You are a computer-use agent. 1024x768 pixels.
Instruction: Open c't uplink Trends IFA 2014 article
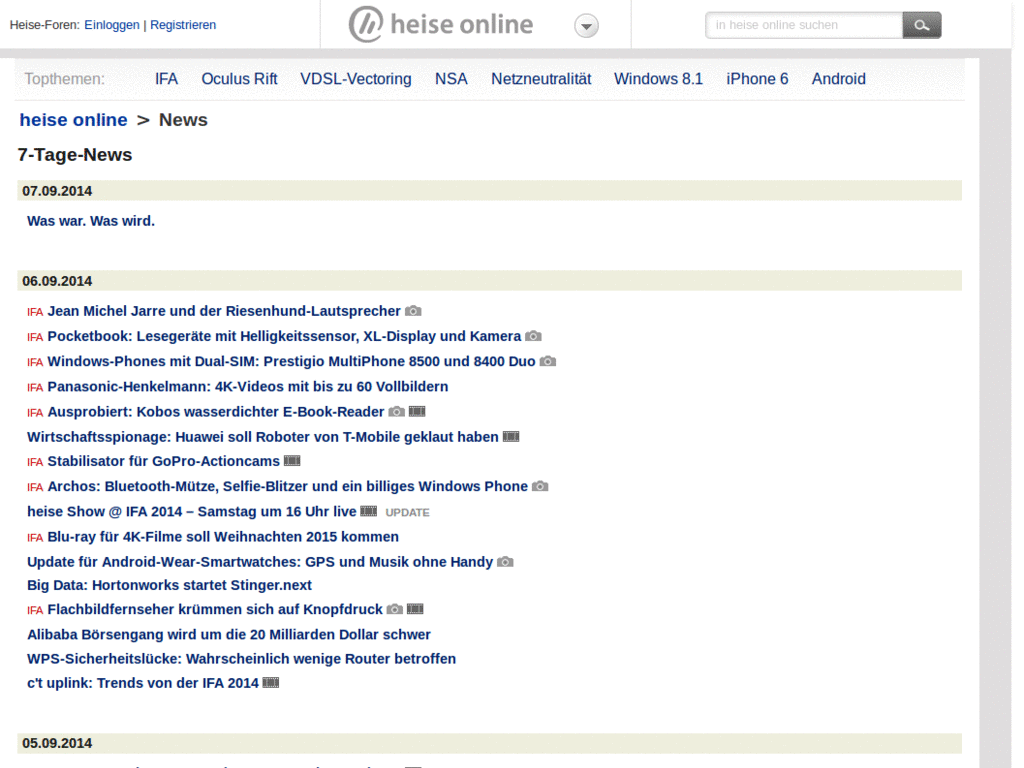[x=143, y=683]
